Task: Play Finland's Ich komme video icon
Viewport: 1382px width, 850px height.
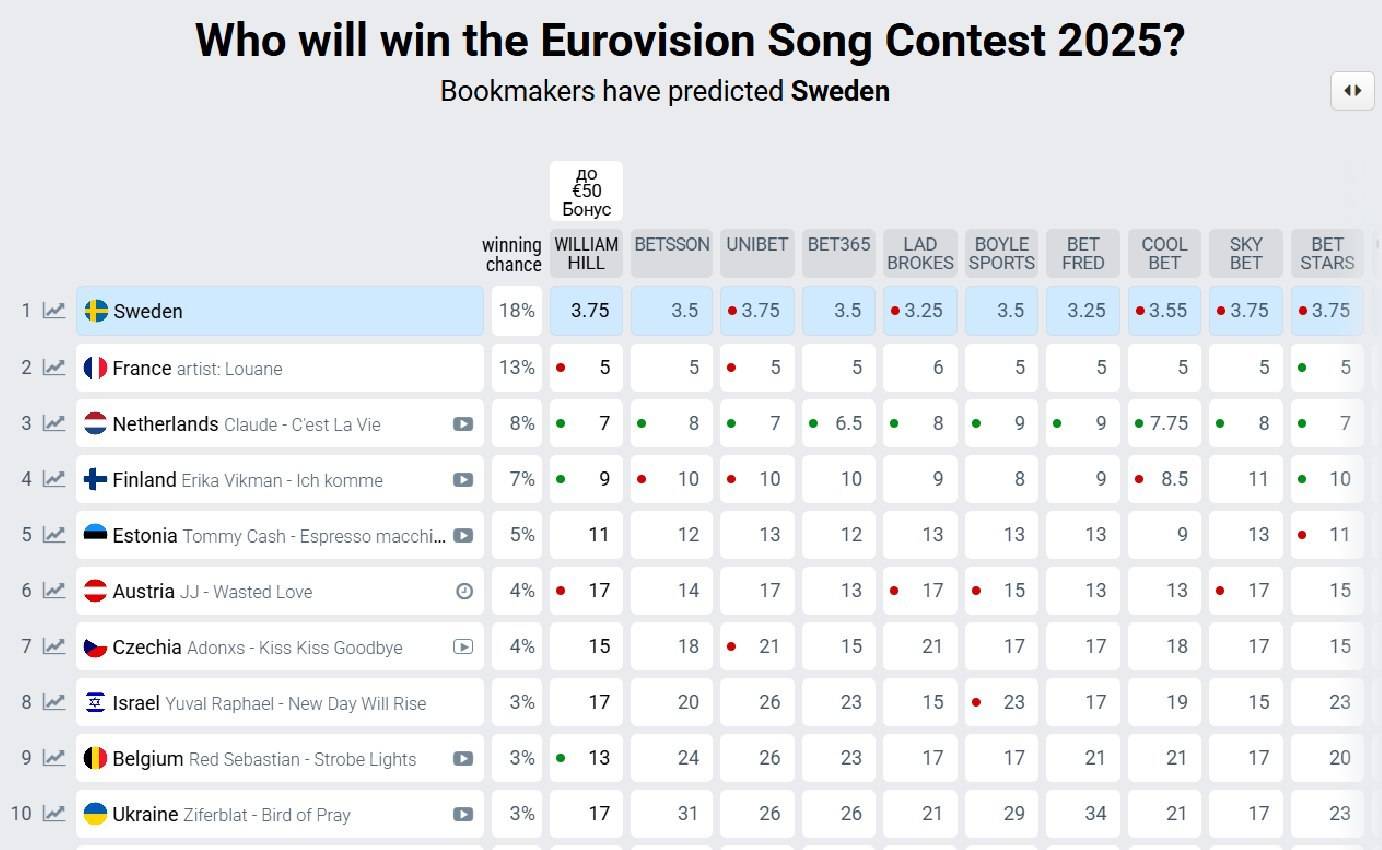Action: tap(463, 480)
